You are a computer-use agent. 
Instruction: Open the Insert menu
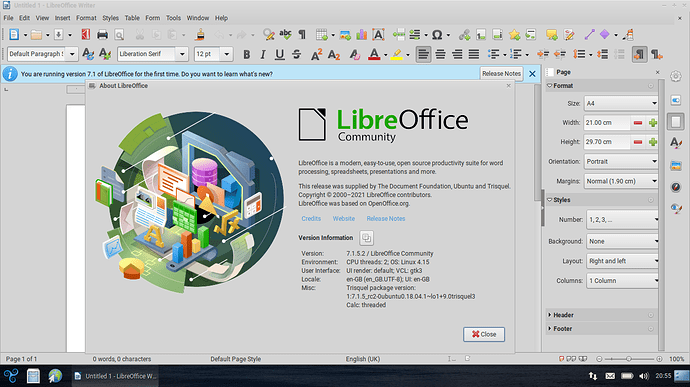tap(62, 18)
